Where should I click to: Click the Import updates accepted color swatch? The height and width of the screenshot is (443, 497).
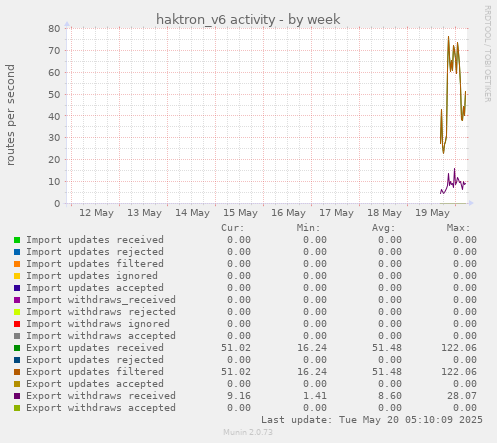17,288
